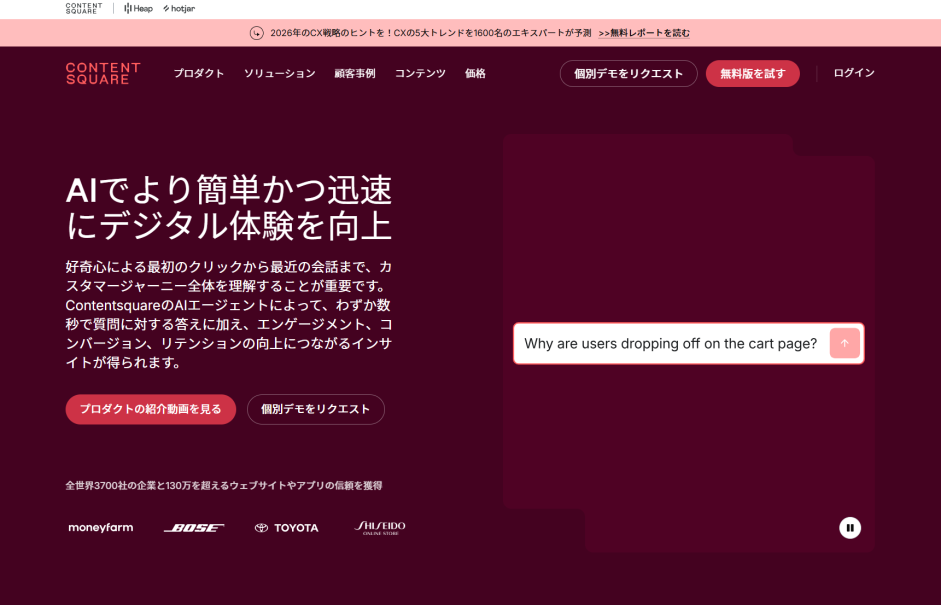Click the Moneyfarm logo
The height and width of the screenshot is (605, 941).
[x=100, y=528]
